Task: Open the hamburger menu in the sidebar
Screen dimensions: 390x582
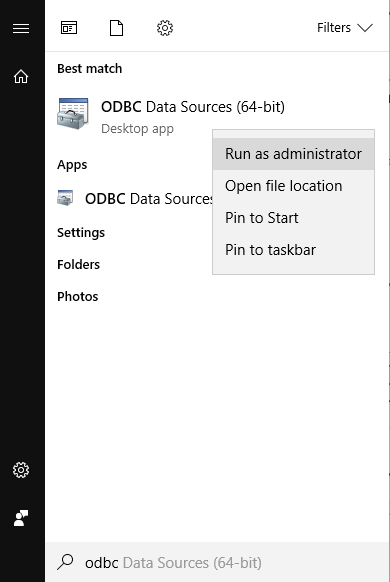Action: coord(21,28)
